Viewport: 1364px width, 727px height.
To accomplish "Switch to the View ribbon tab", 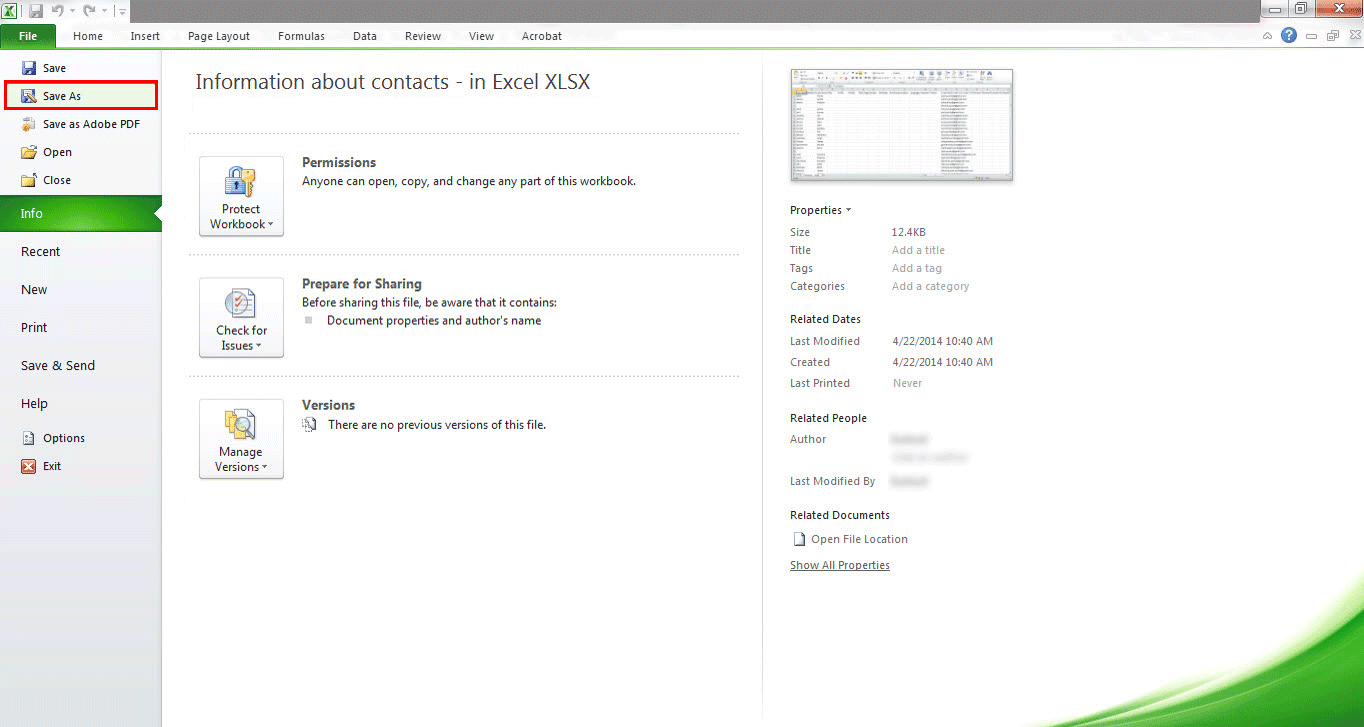I will coord(481,36).
